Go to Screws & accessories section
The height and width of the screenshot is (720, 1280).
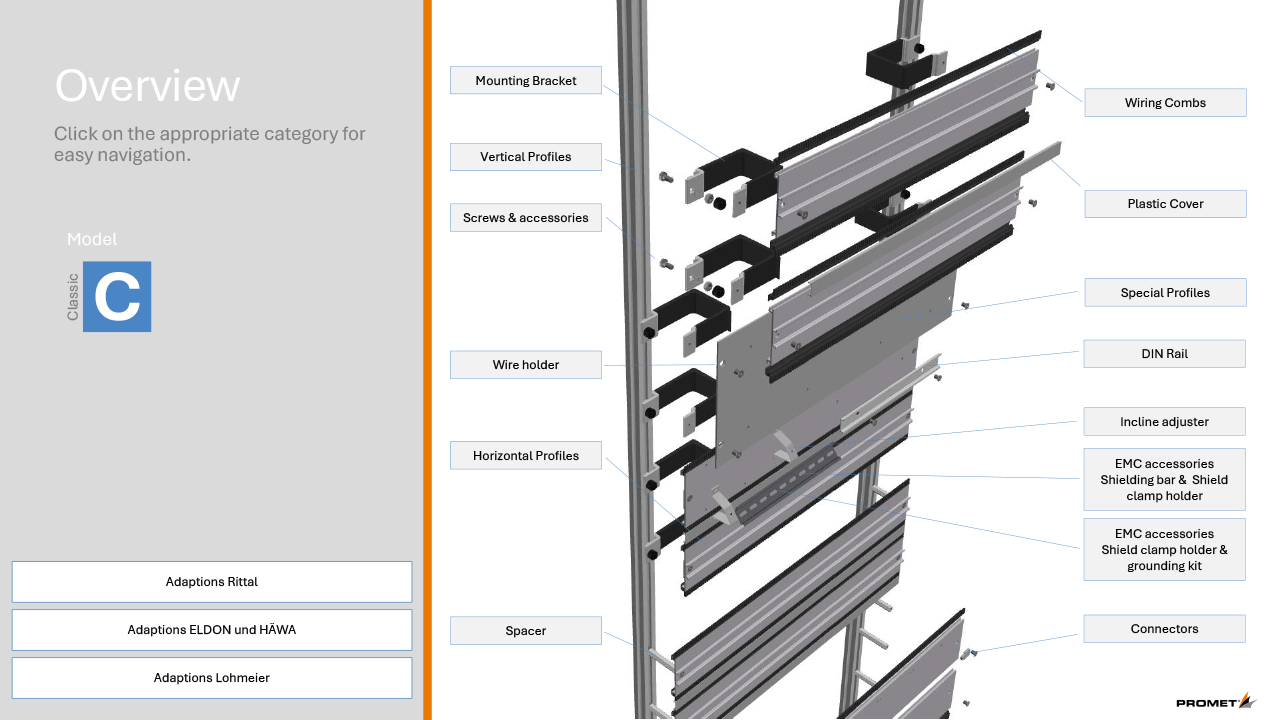[526, 218]
